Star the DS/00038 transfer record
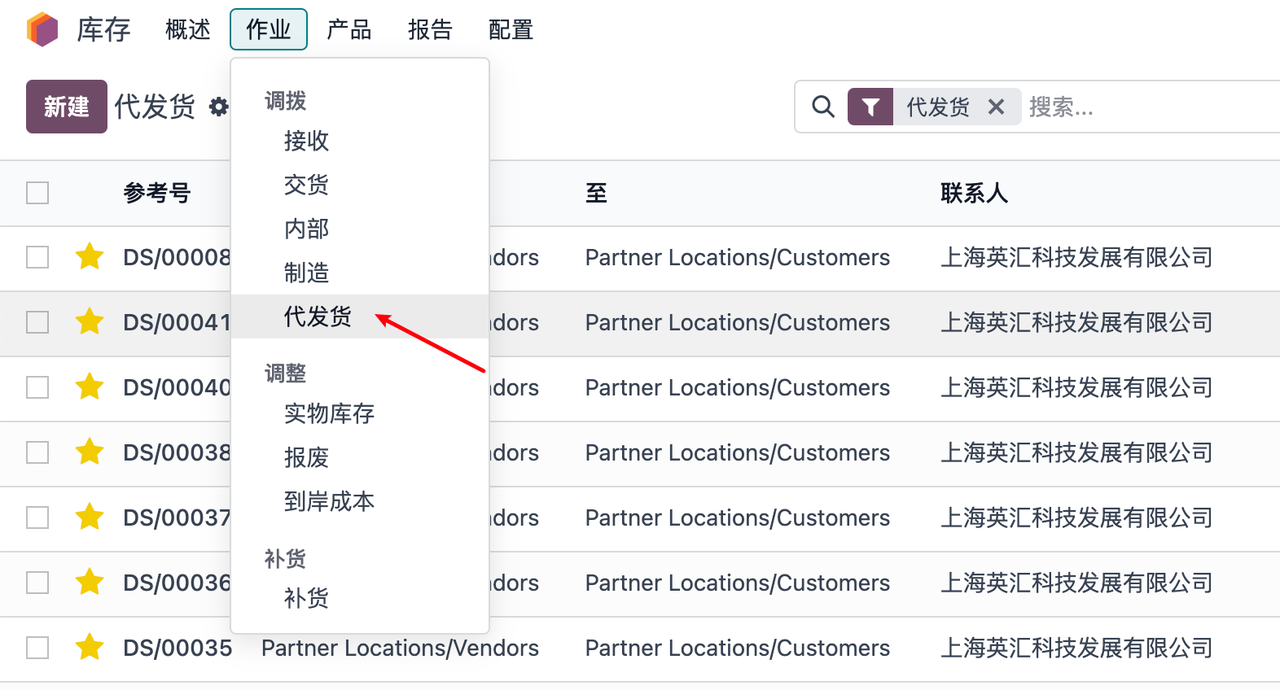 (x=90, y=453)
